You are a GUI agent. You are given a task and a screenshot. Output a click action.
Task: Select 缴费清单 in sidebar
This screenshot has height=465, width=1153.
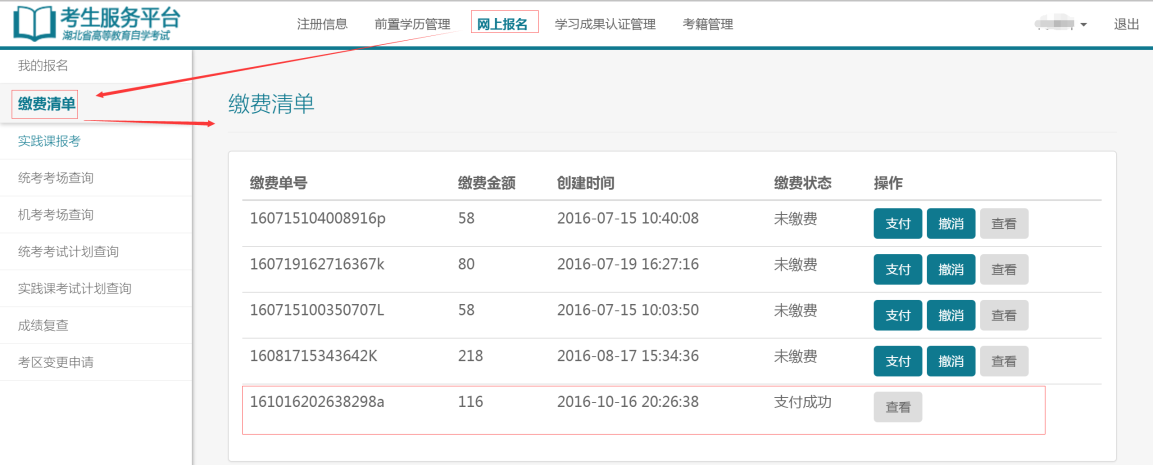(46, 104)
